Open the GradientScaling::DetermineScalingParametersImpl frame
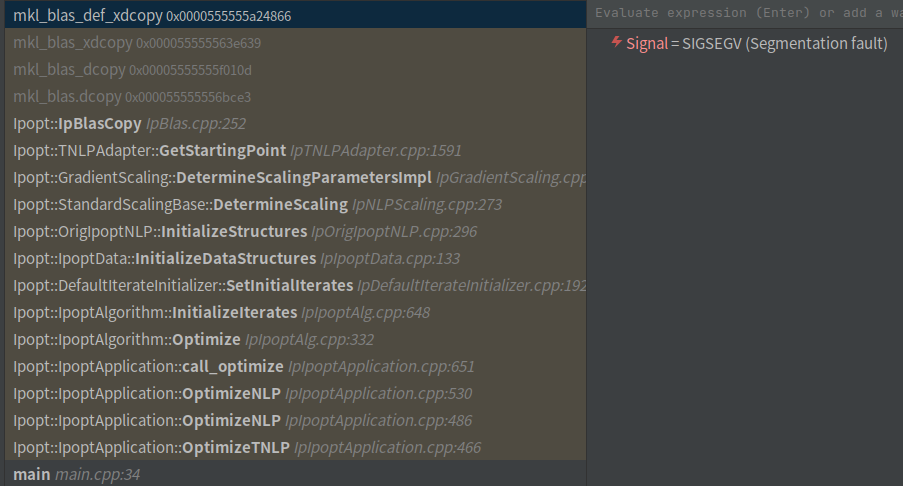 (299, 178)
